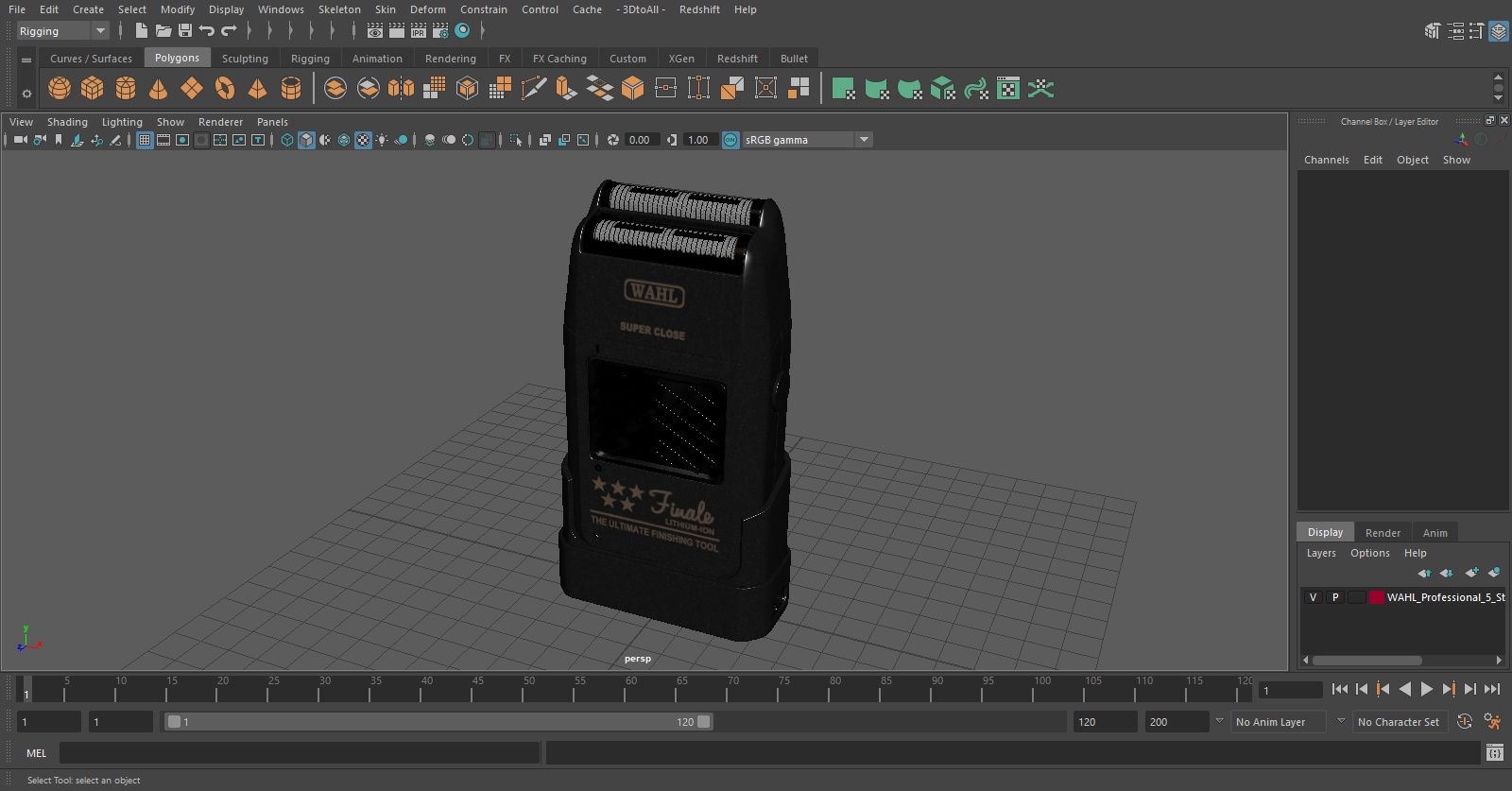Image resolution: width=1512 pixels, height=791 pixels.
Task: Open Render Settings from the status line
Action: tap(440, 30)
